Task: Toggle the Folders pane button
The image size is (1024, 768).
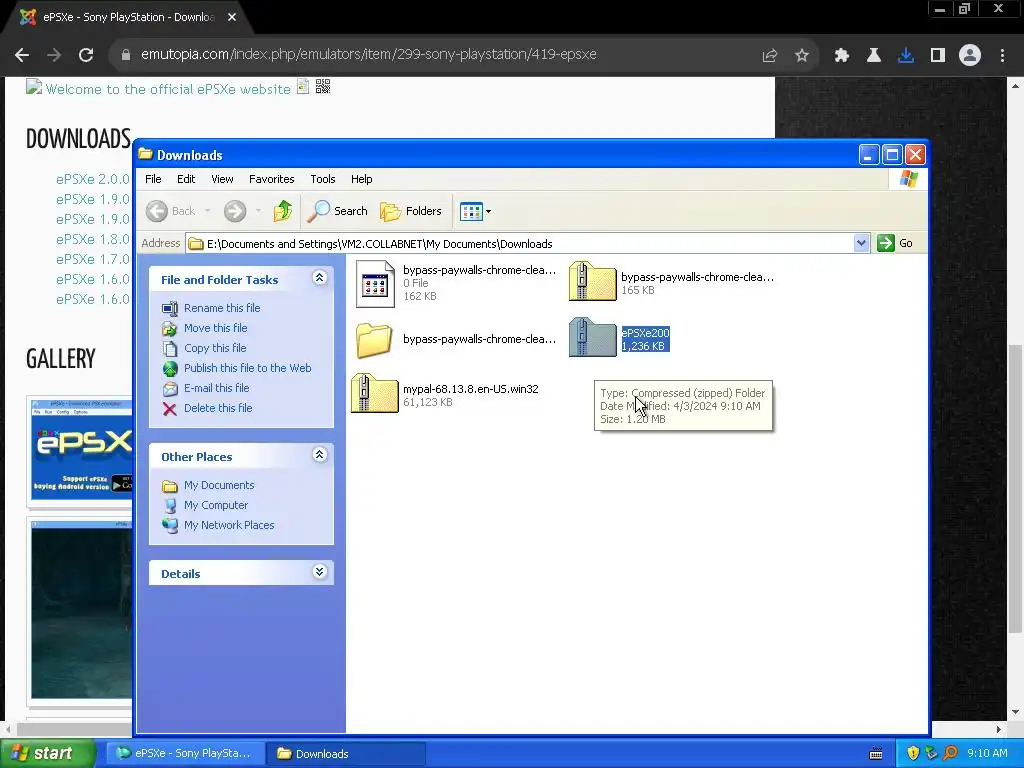Action: pyautogui.click(x=411, y=211)
